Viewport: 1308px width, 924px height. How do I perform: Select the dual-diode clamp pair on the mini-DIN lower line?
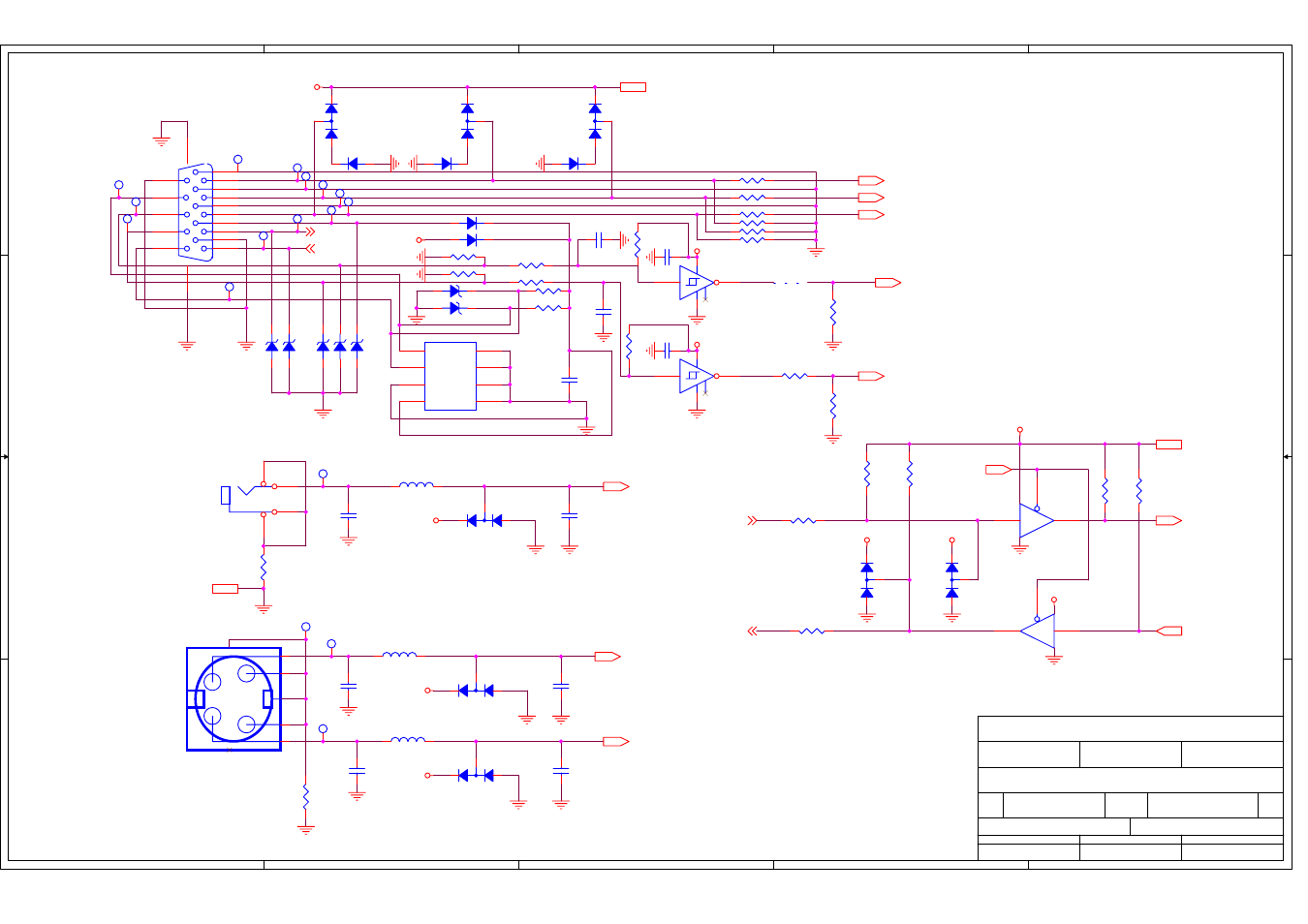pos(476,776)
